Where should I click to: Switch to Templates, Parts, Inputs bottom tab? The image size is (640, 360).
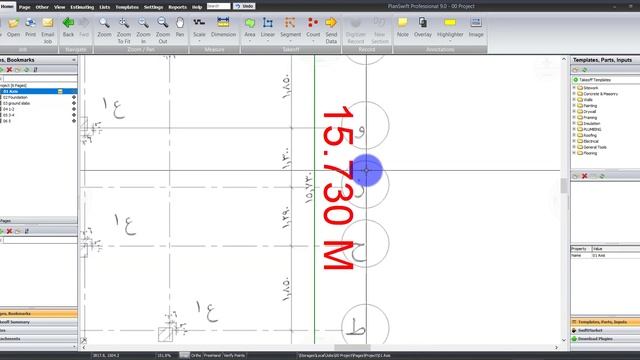point(605,322)
